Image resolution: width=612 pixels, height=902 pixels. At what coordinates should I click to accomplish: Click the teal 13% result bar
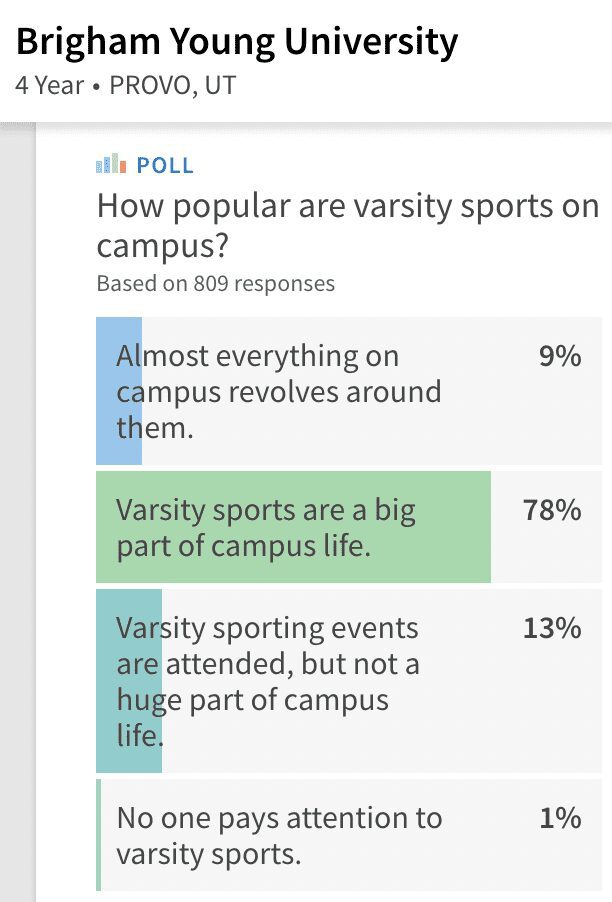129,681
